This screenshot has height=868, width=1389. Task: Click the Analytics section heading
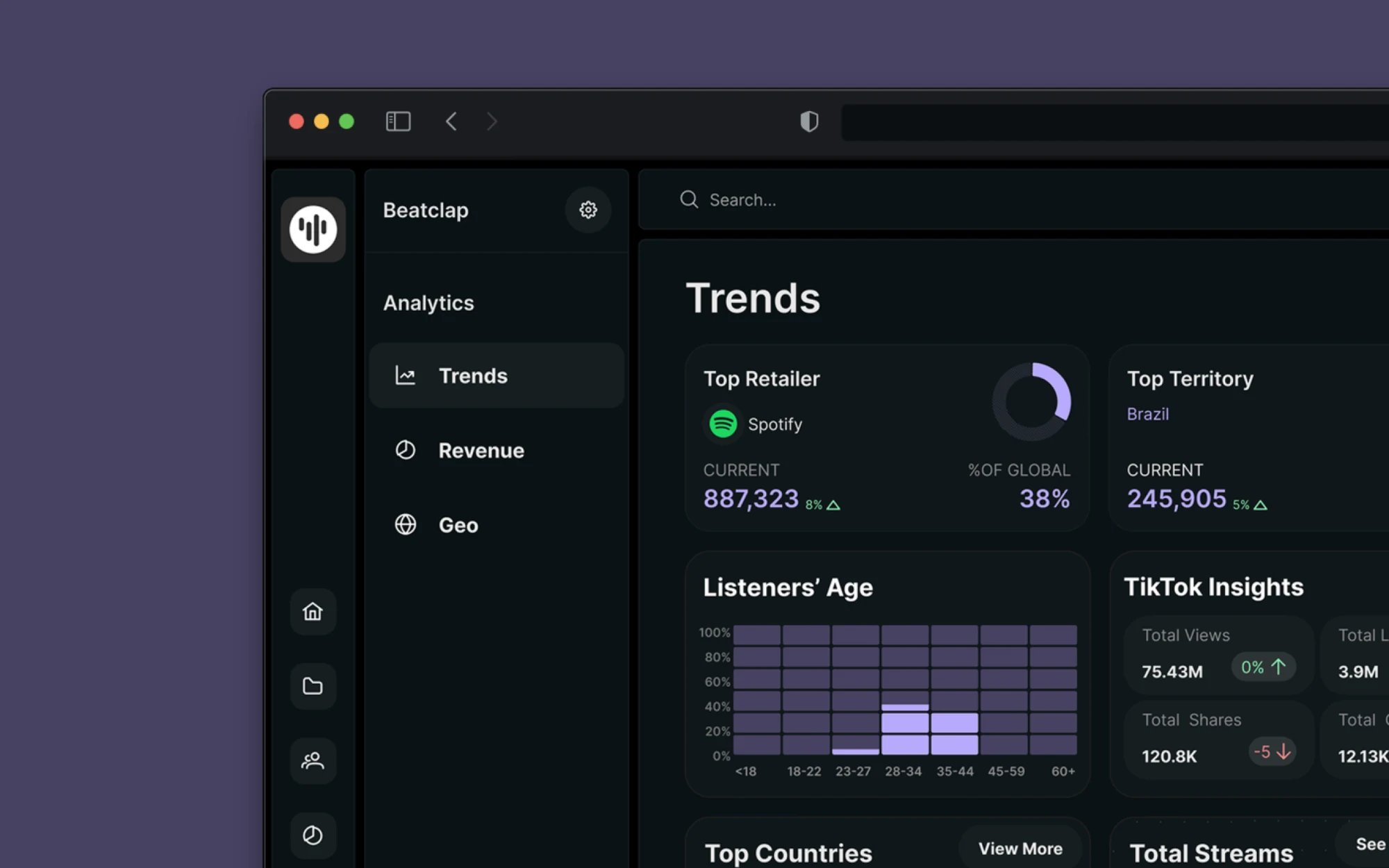point(429,303)
